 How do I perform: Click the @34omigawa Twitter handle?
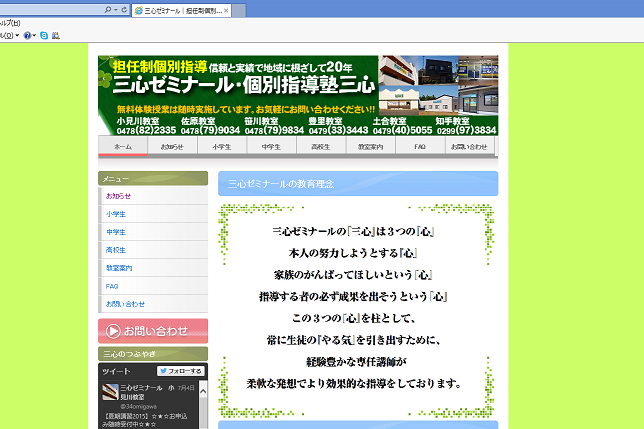138,406
